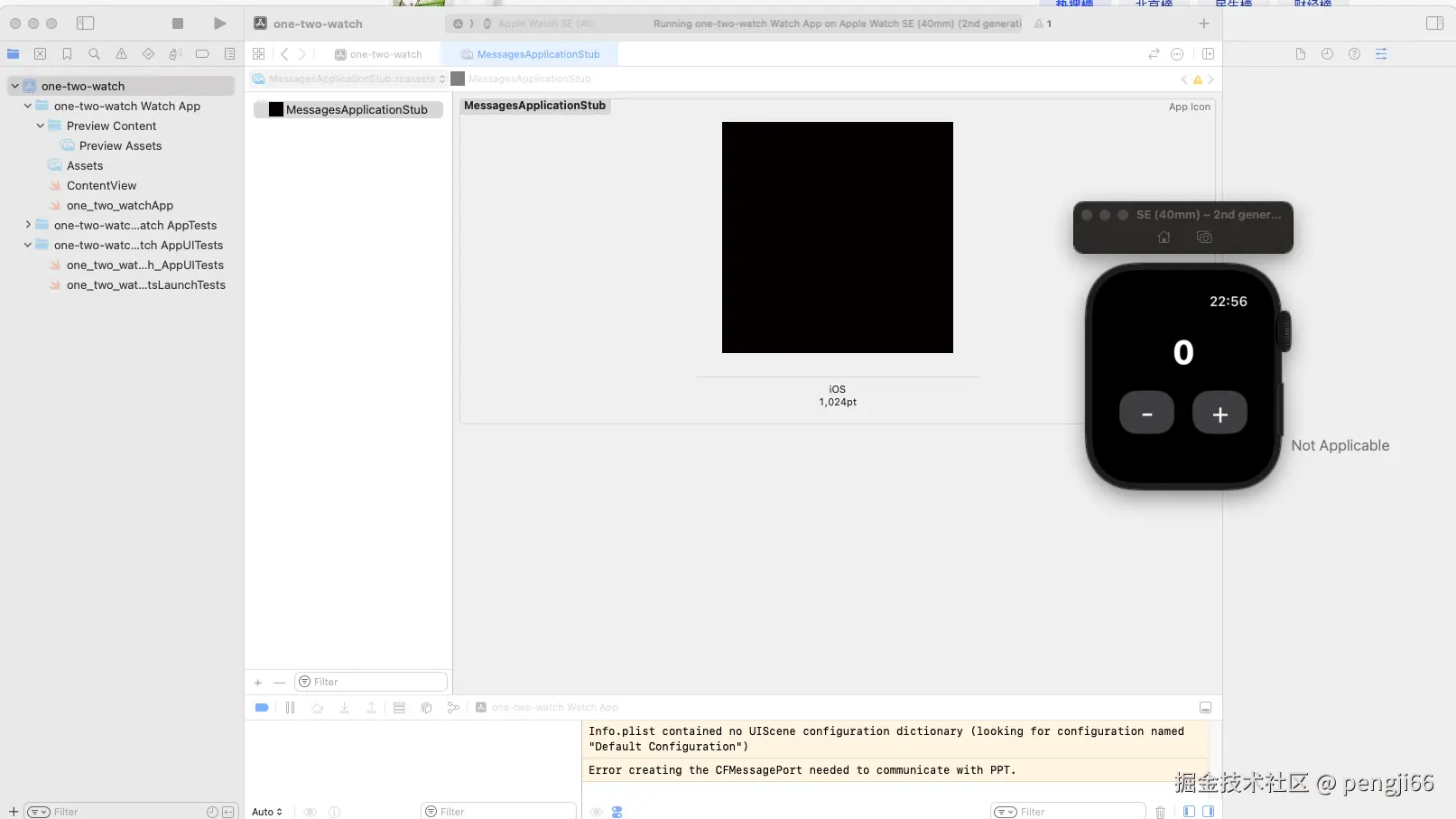Show the History inspector
The height and width of the screenshot is (819, 1456).
tap(1327, 54)
